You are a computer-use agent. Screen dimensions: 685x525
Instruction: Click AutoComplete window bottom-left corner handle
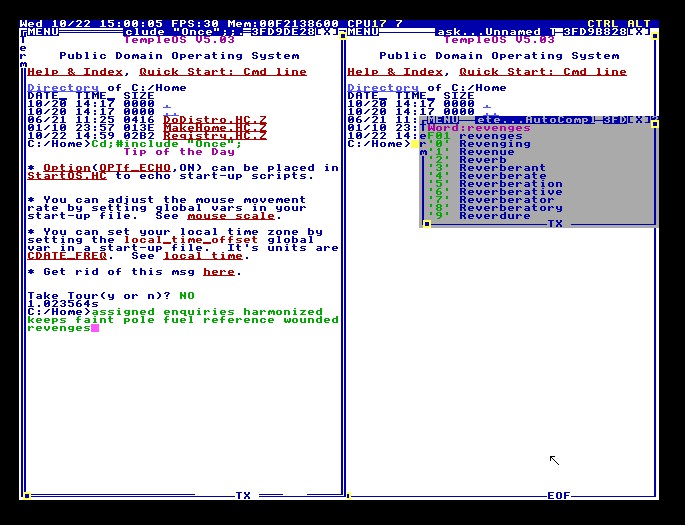click(x=427, y=224)
